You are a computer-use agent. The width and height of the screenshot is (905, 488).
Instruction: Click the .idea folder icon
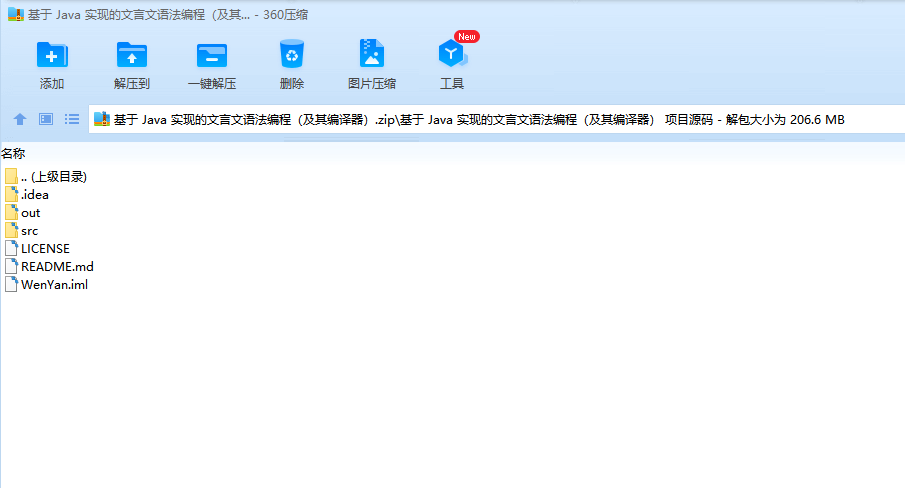click(x=11, y=194)
